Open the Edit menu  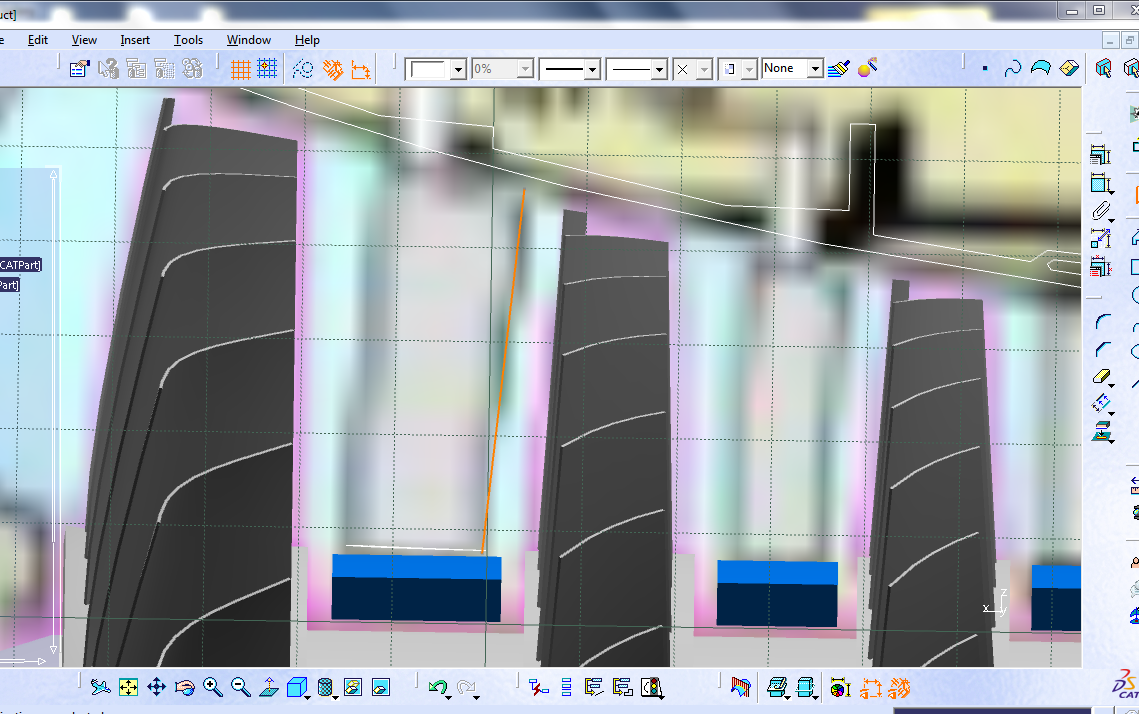(x=38, y=40)
